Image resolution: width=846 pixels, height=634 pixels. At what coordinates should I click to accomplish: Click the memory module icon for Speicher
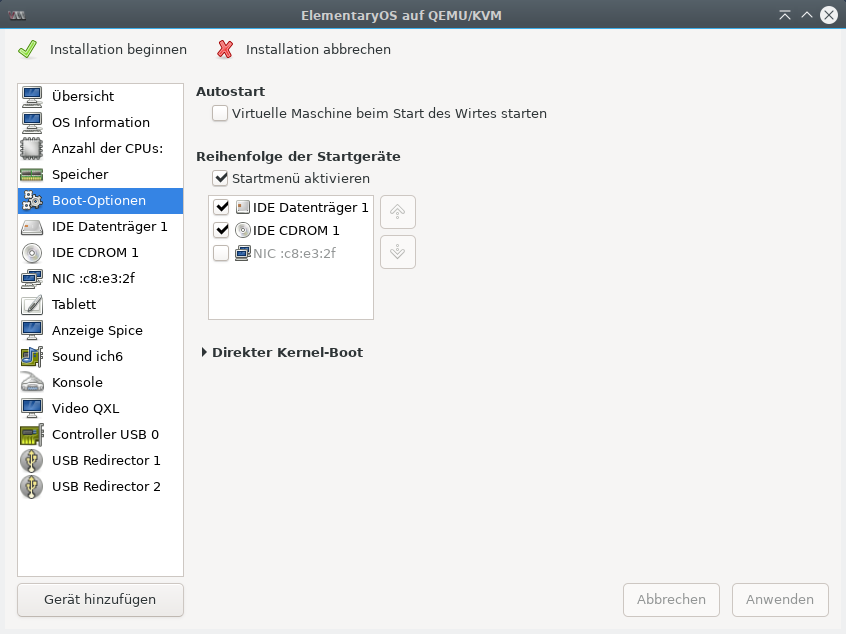[x=32, y=174]
